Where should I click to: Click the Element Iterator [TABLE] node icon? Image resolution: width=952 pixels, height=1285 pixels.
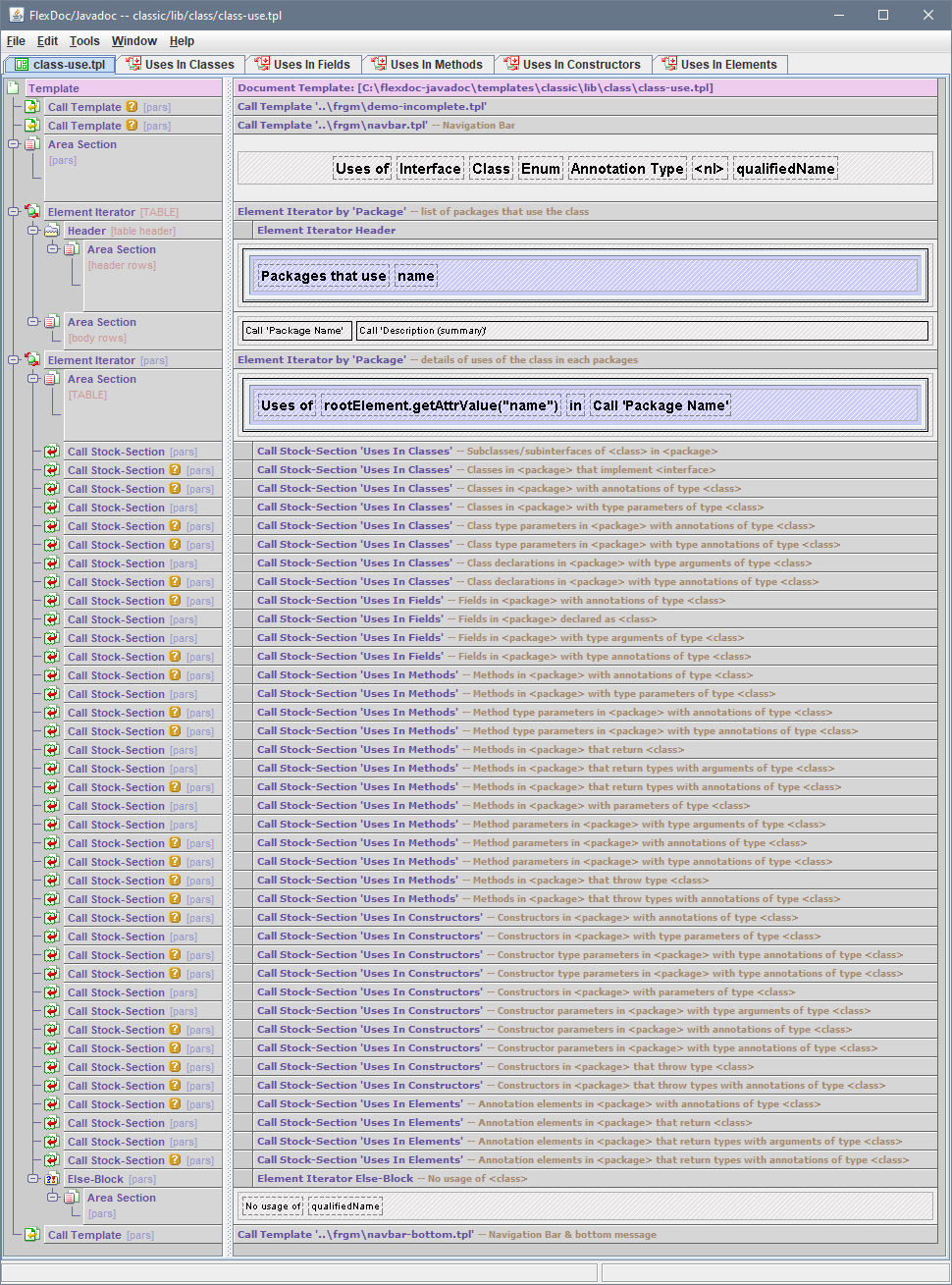point(32,212)
